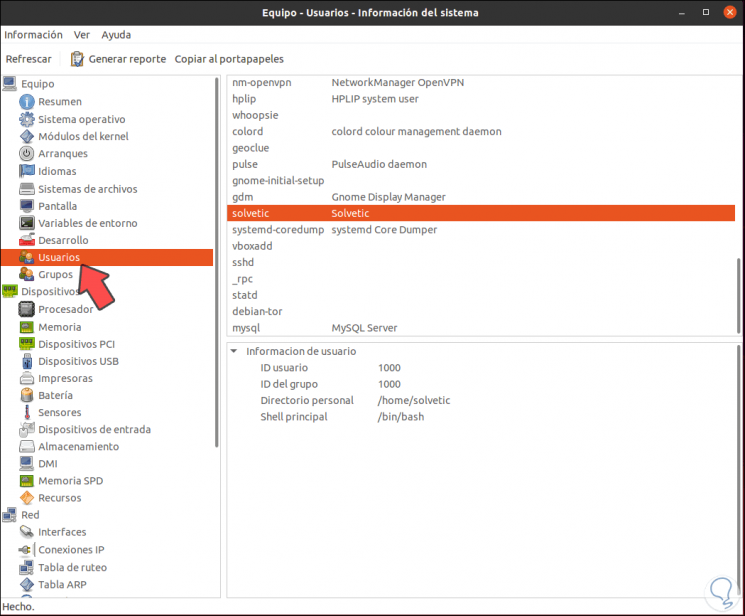Select the Recursos diamond icon
Viewport: 745px width, 616px height.
[x=27, y=498]
